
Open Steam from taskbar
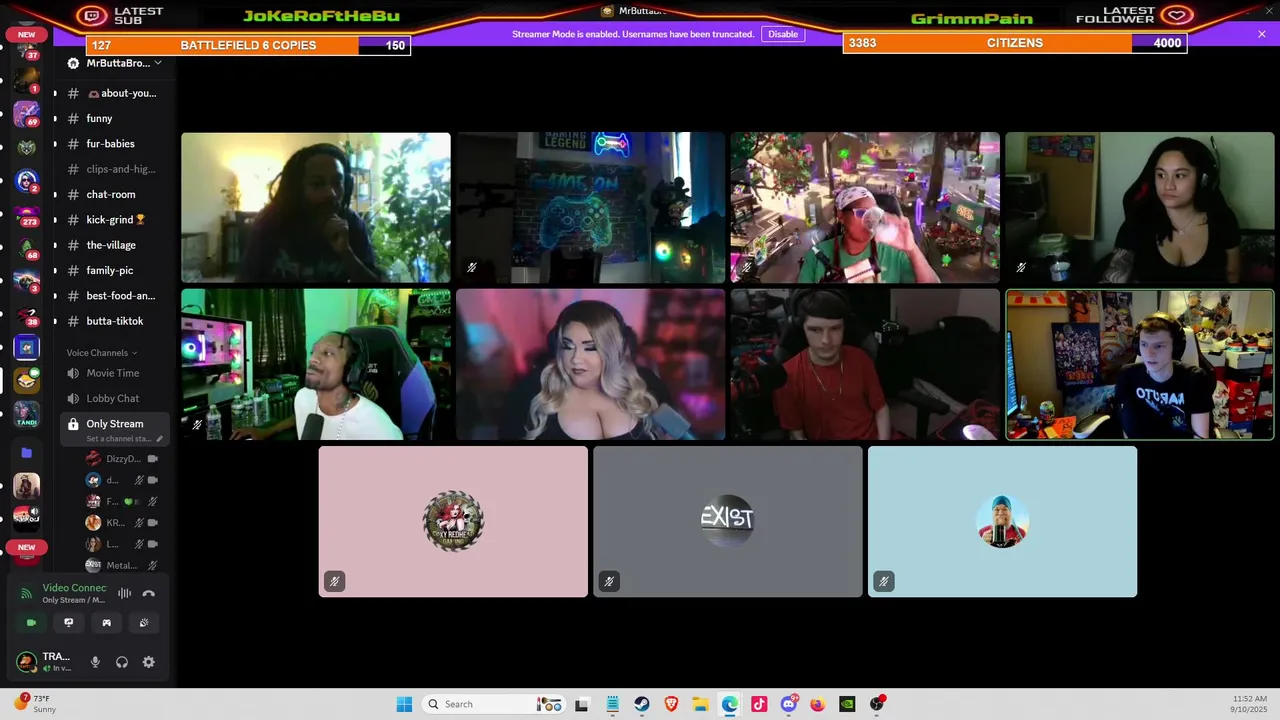(642, 704)
